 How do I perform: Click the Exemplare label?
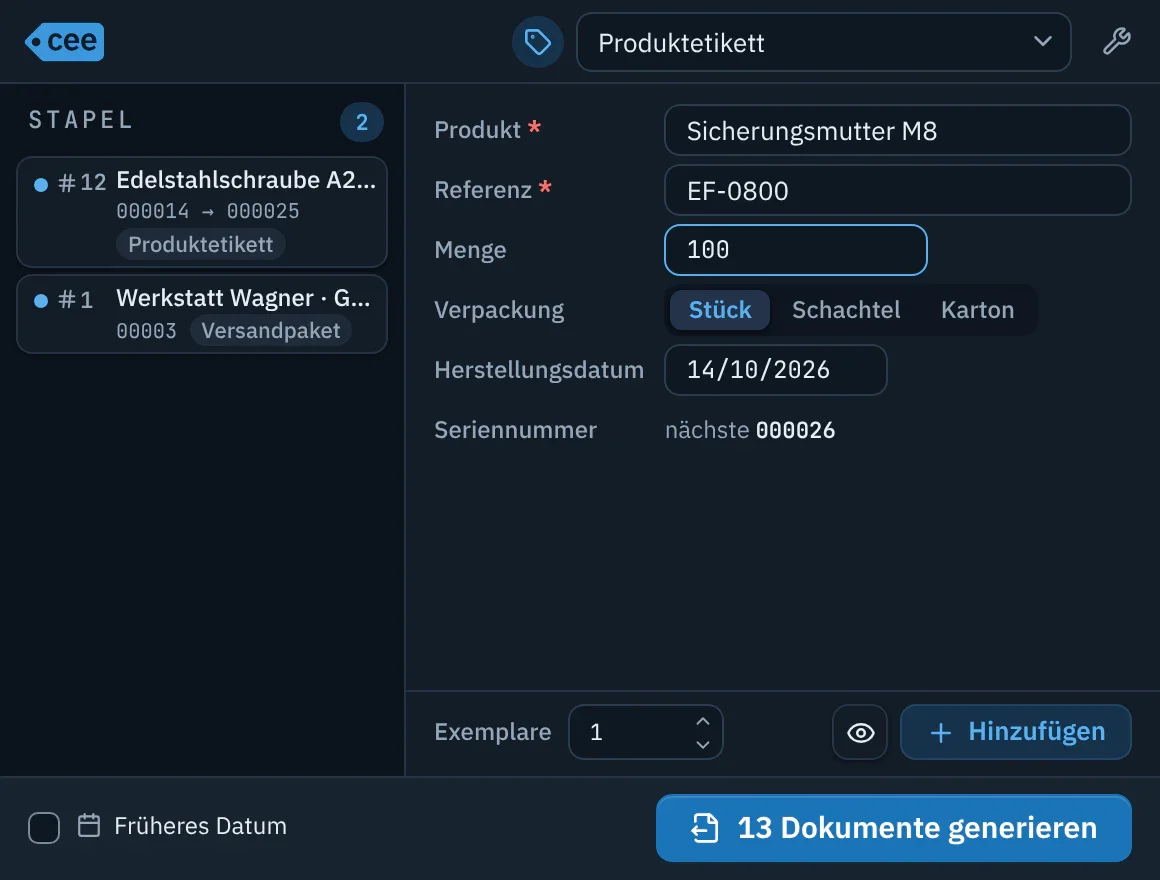pos(493,732)
